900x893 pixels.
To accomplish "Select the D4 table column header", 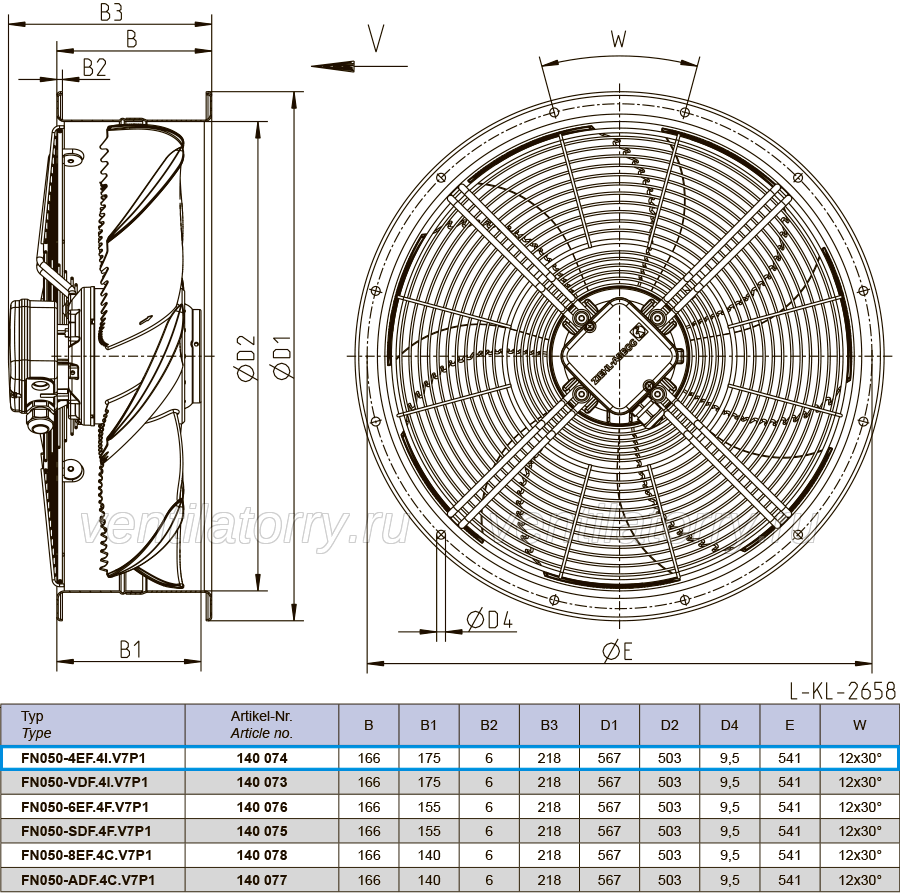I will tap(730, 725).
